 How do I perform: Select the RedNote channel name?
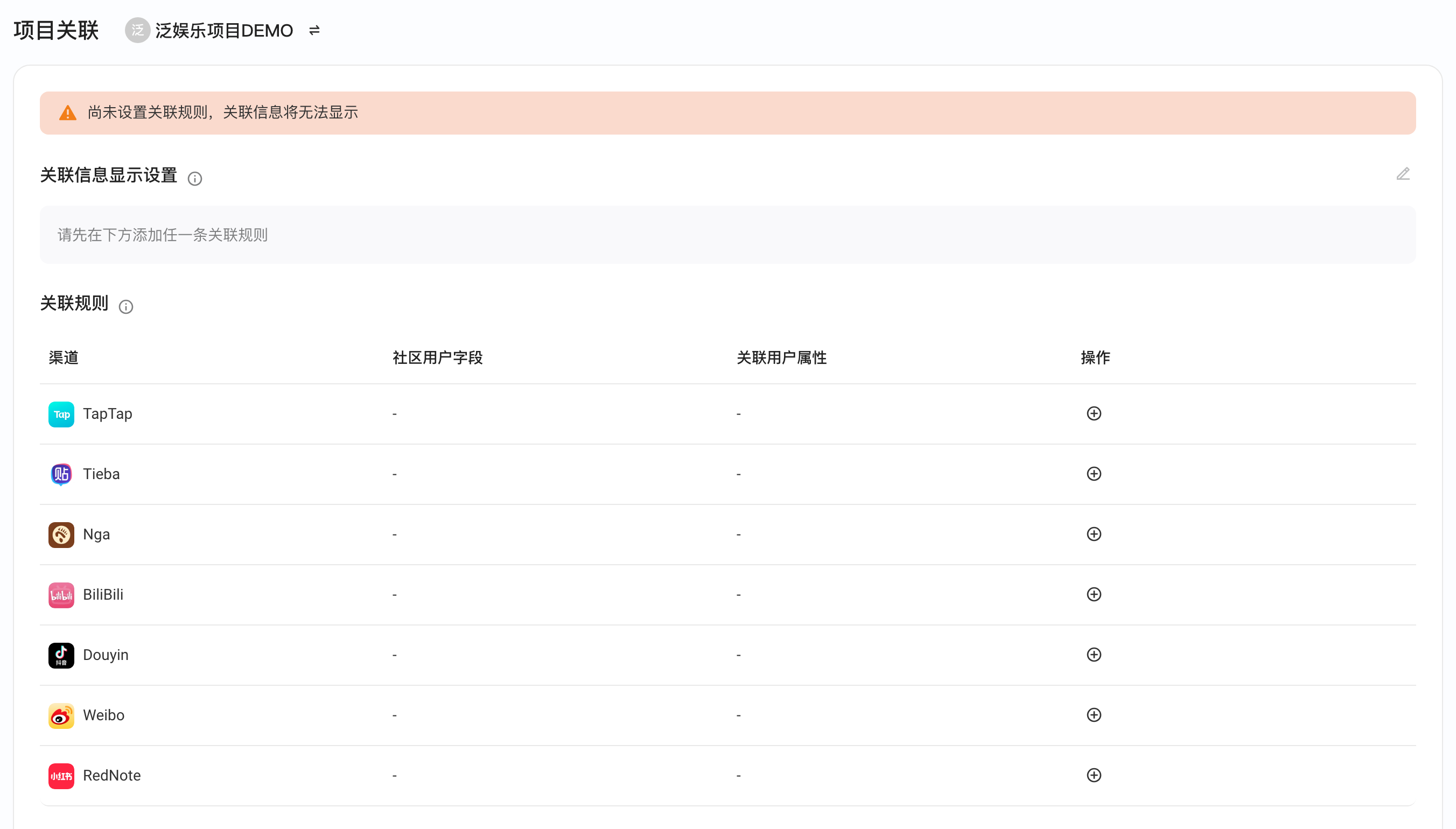click(111, 776)
